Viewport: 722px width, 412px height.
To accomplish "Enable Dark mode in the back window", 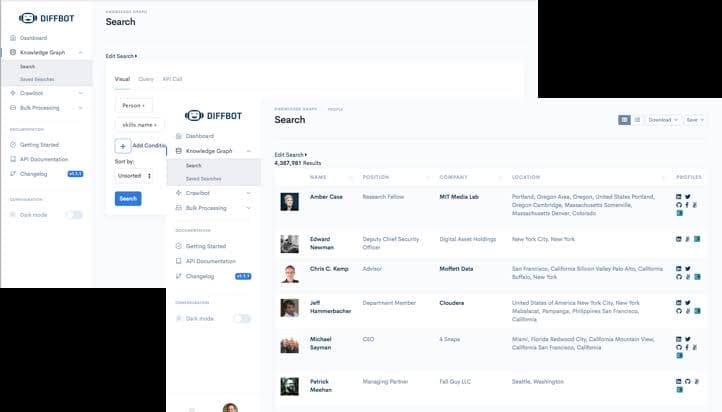I will click(74, 214).
